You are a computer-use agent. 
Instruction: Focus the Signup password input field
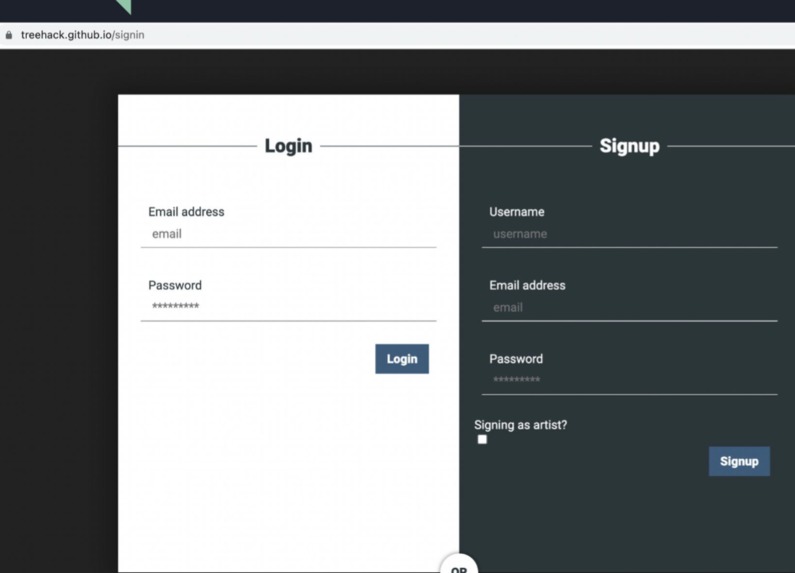[629, 380]
